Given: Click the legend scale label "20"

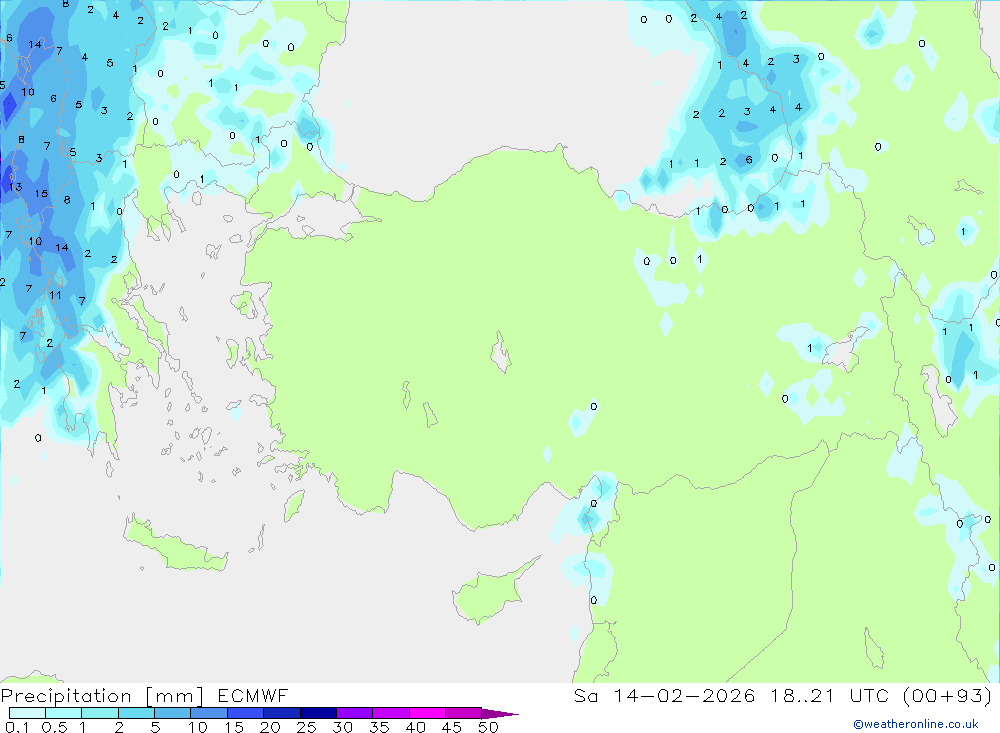Looking at the screenshot, I should [270, 727].
